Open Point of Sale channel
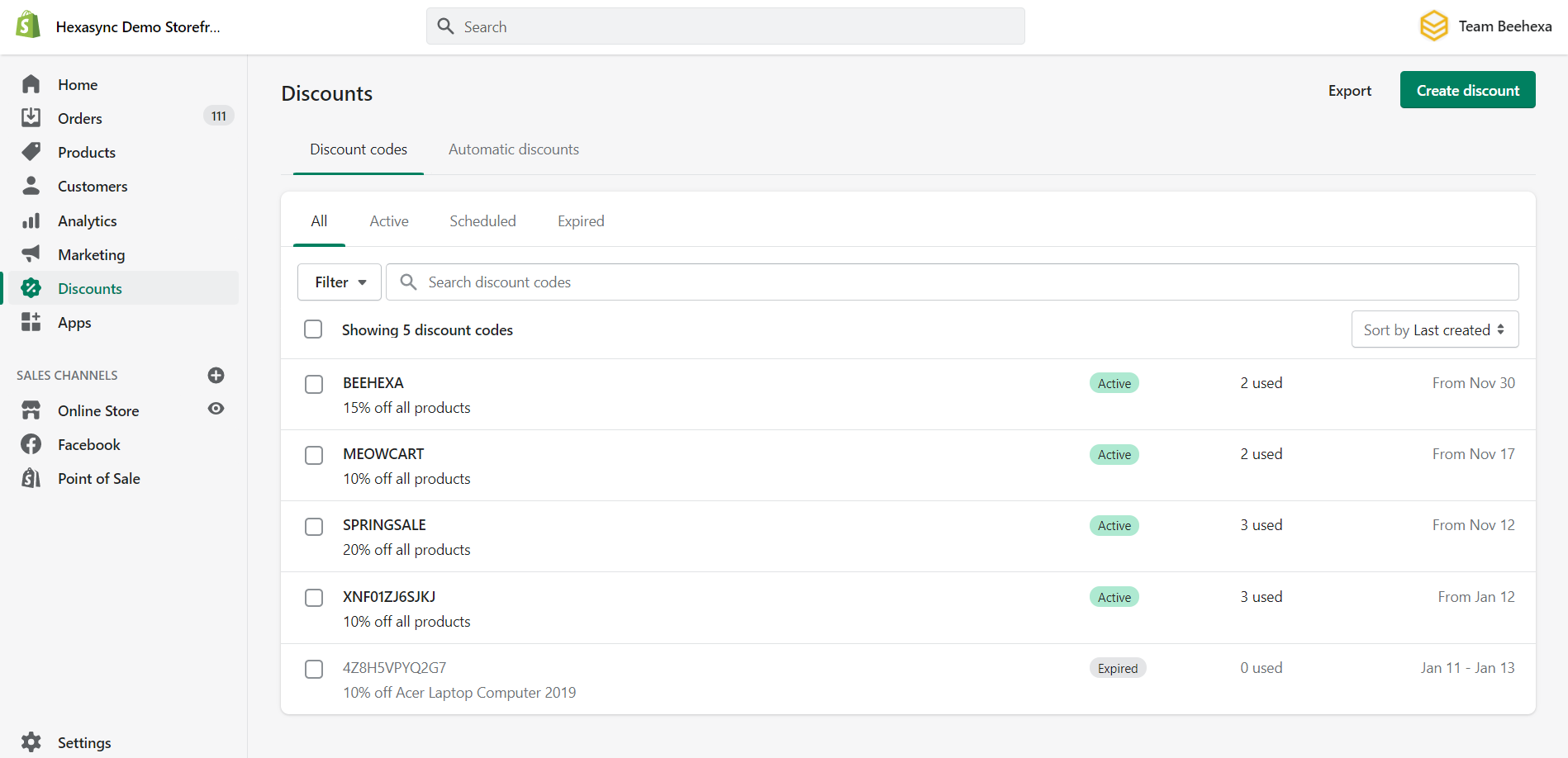 coord(99,479)
